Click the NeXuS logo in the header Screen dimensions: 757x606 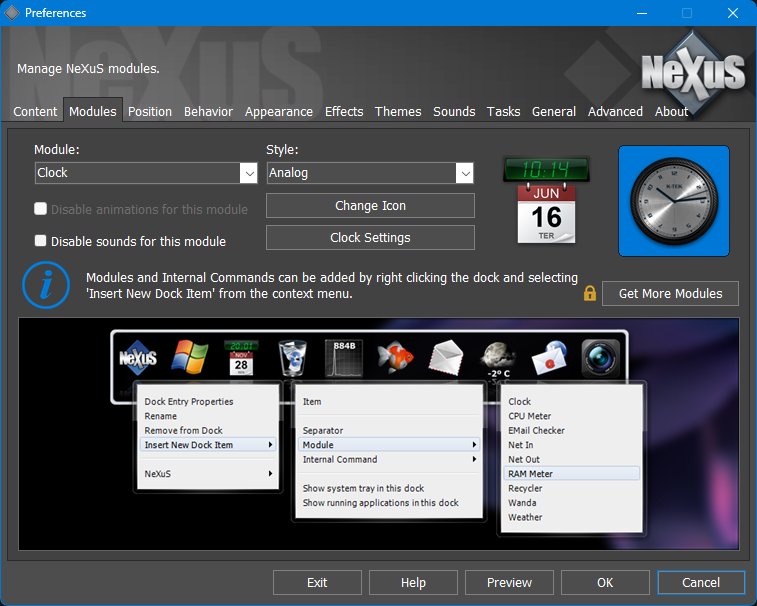pyautogui.click(x=693, y=72)
